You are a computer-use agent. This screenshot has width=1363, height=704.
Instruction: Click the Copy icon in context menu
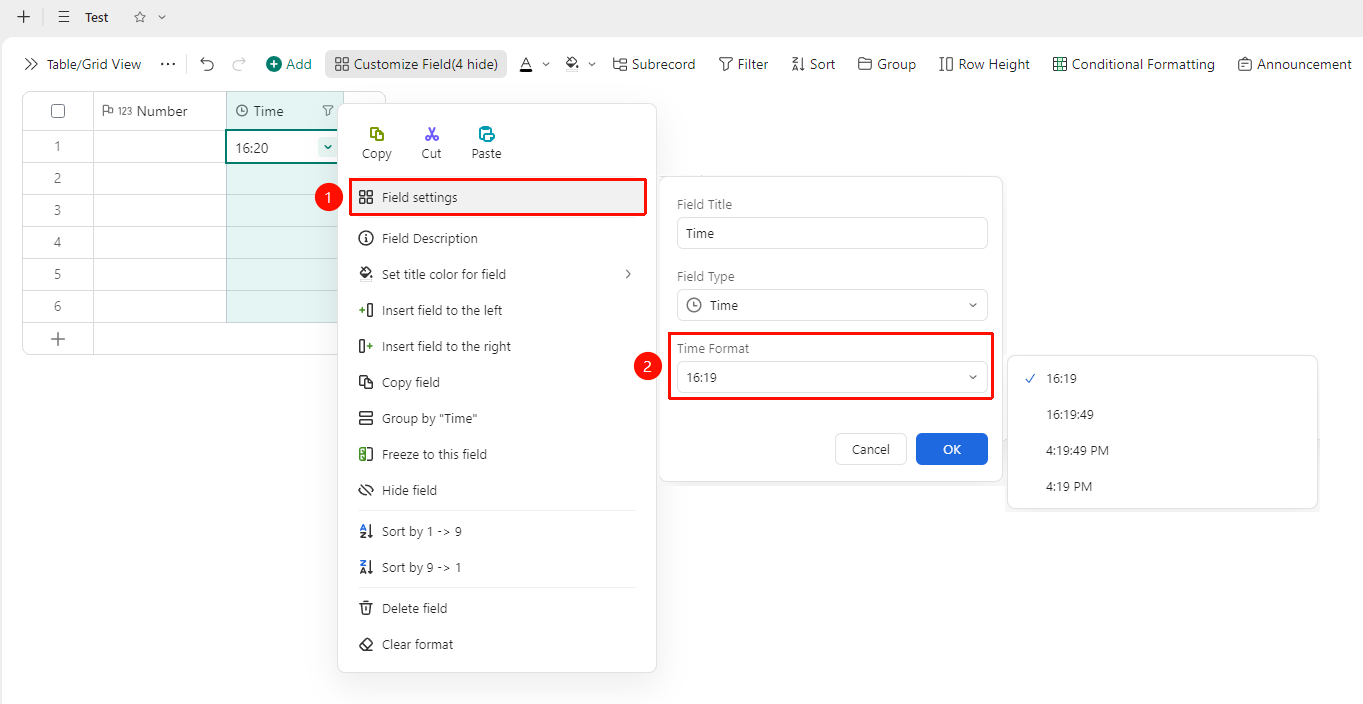point(377,134)
